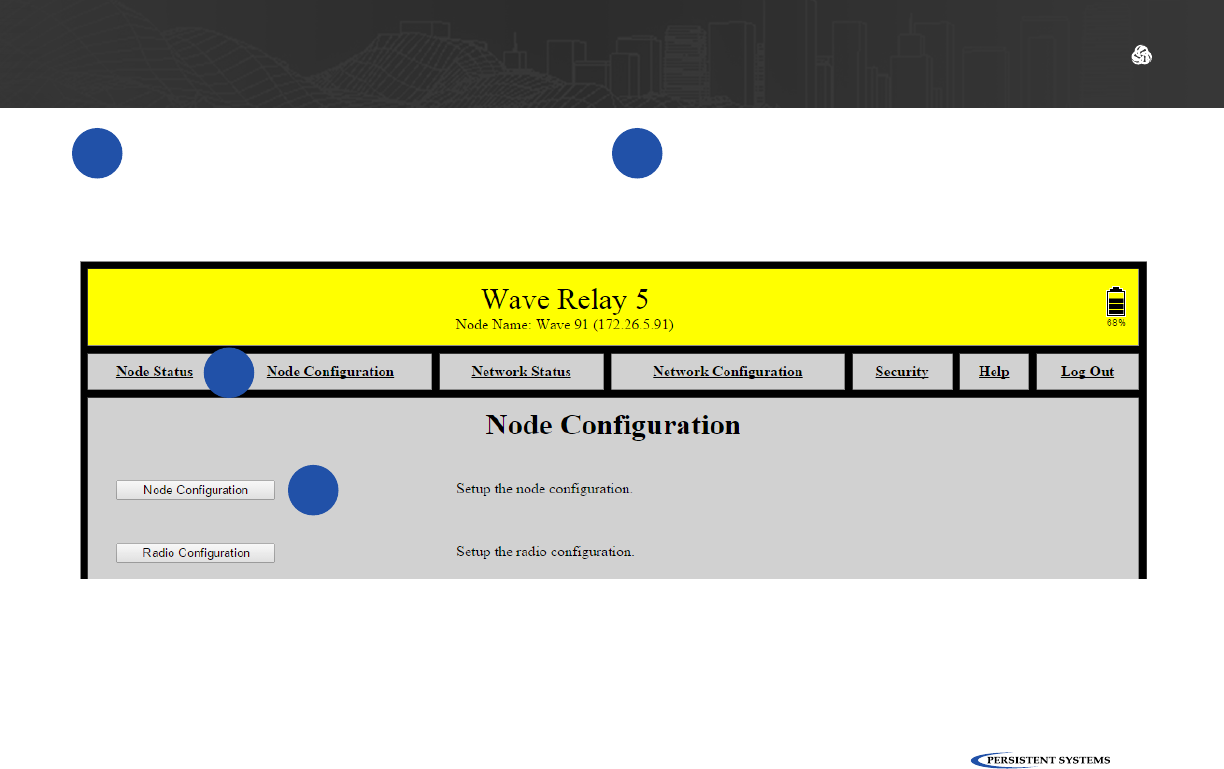Open the Security tab
Image resolution: width=1224 pixels, height=769 pixels.
click(901, 372)
